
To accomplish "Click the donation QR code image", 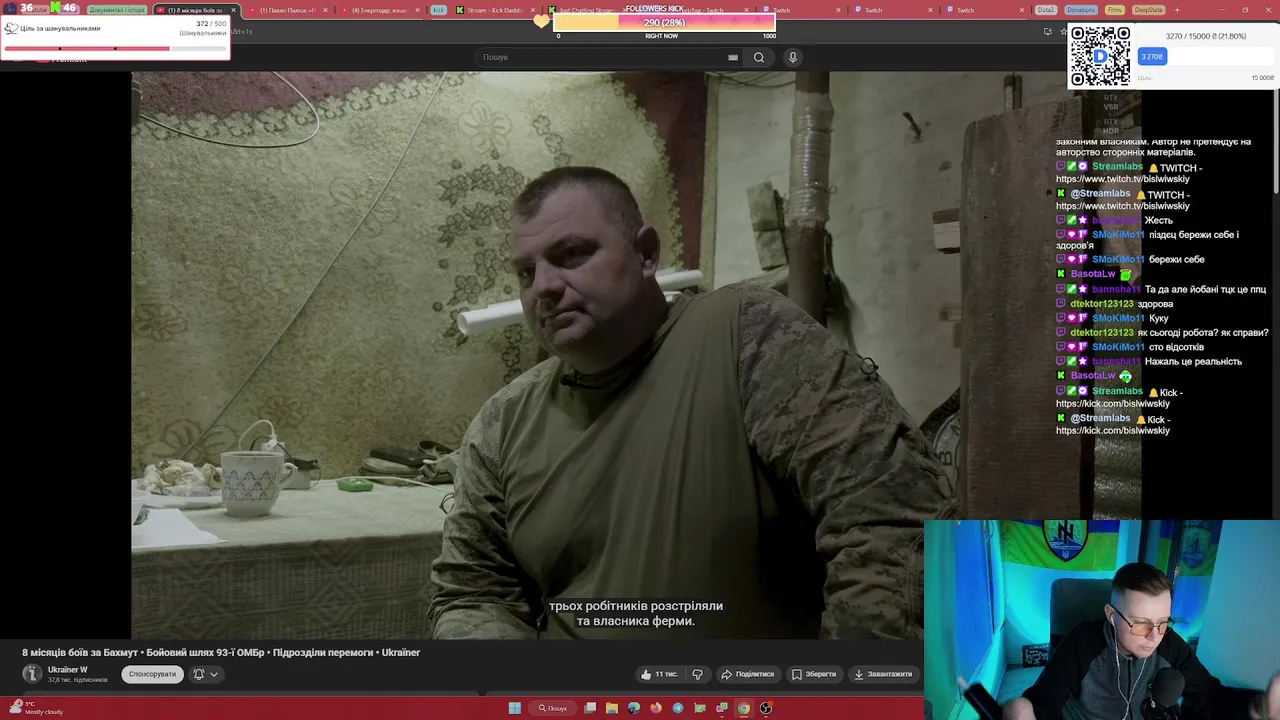I will pos(1100,56).
